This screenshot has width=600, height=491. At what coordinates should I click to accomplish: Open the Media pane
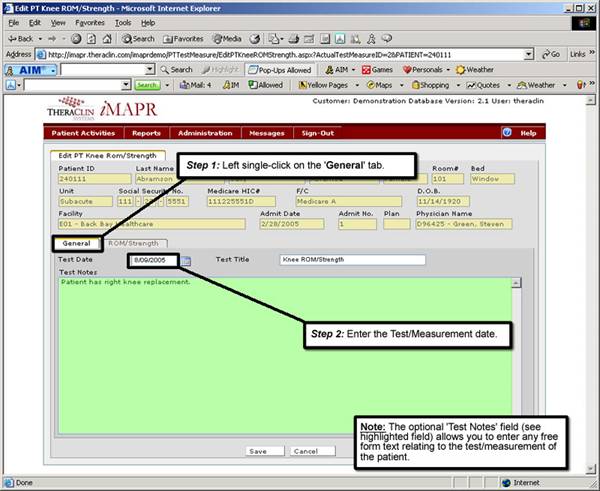click(x=227, y=39)
